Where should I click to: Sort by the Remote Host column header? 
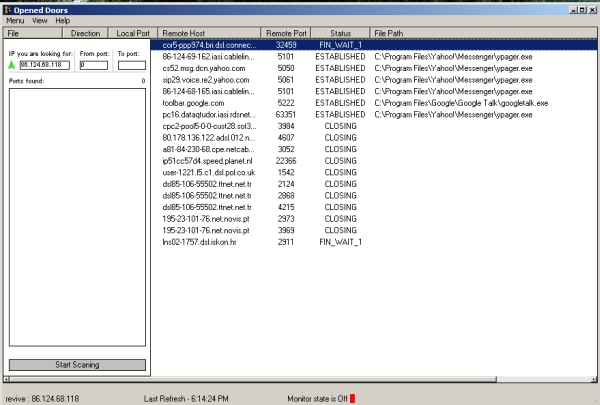click(x=215, y=33)
